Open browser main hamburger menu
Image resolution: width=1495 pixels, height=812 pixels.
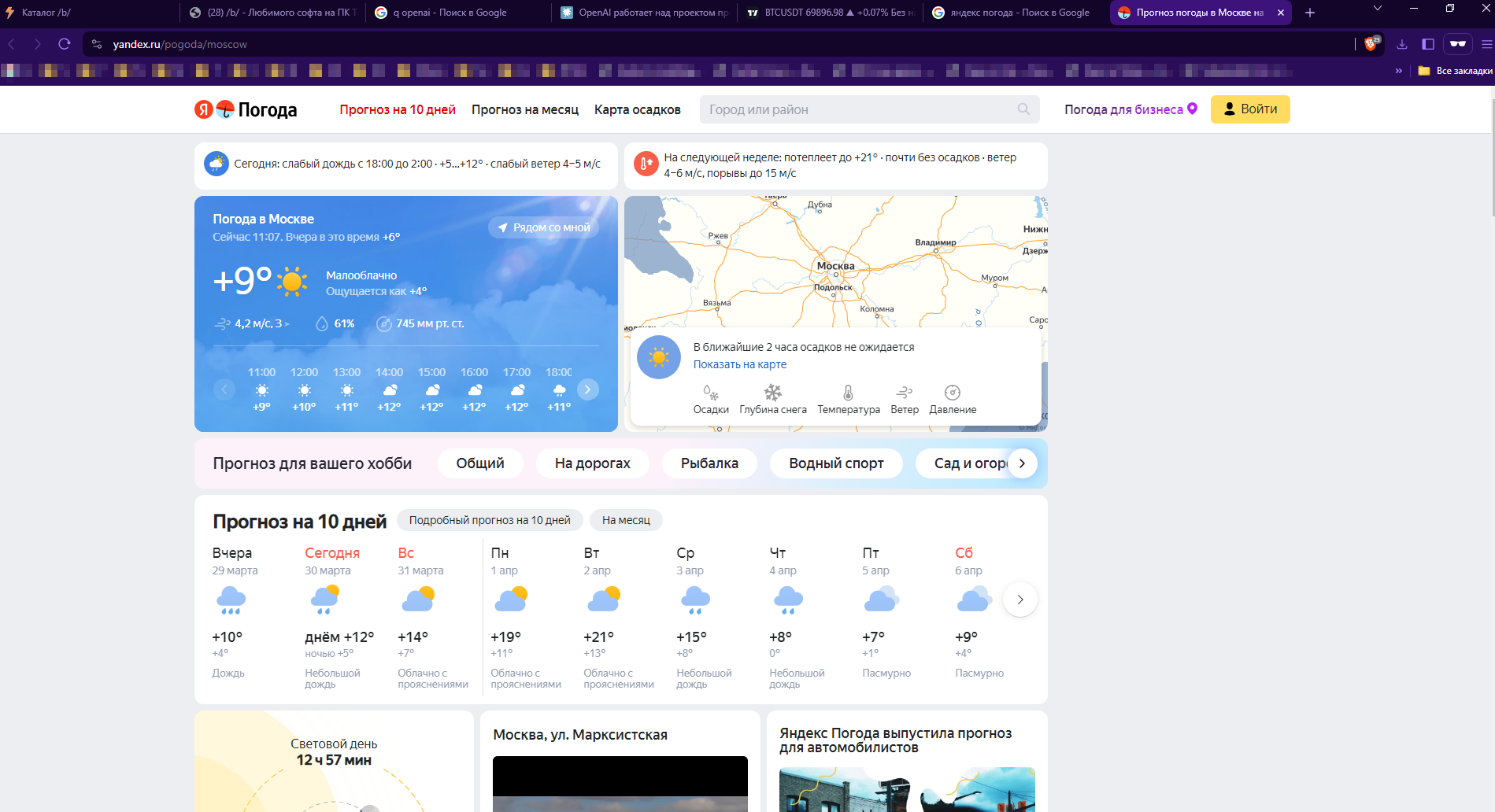pyautogui.click(x=1486, y=44)
